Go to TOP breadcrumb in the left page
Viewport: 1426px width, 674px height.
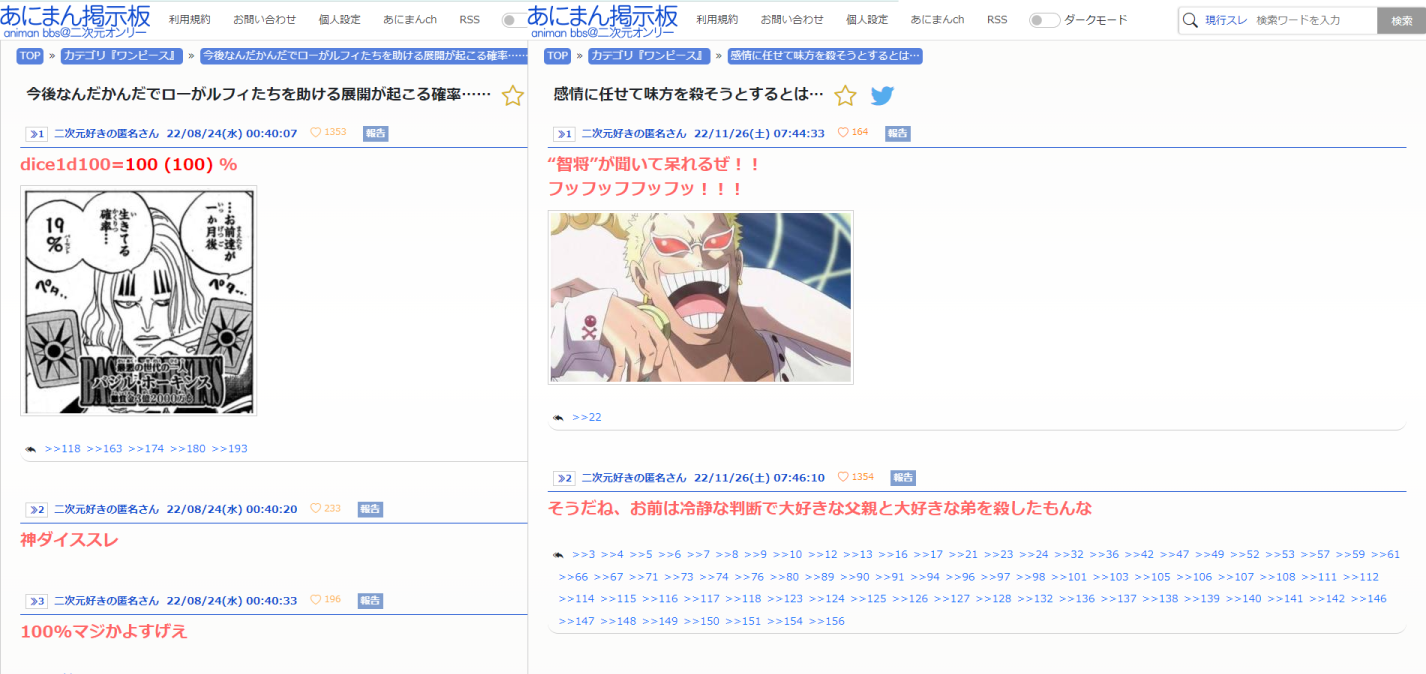(x=29, y=56)
